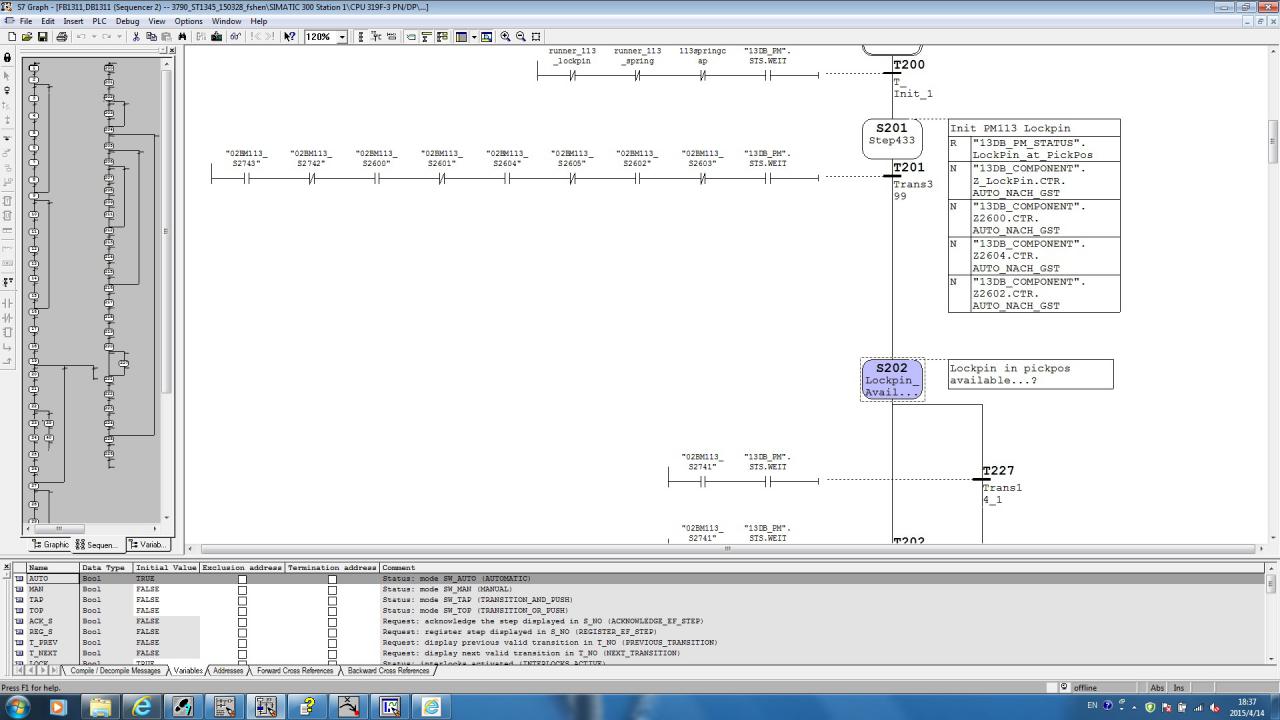The width and height of the screenshot is (1280, 720).
Task: Open the Debug menu
Action: pyautogui.click(x=127, y=21)
